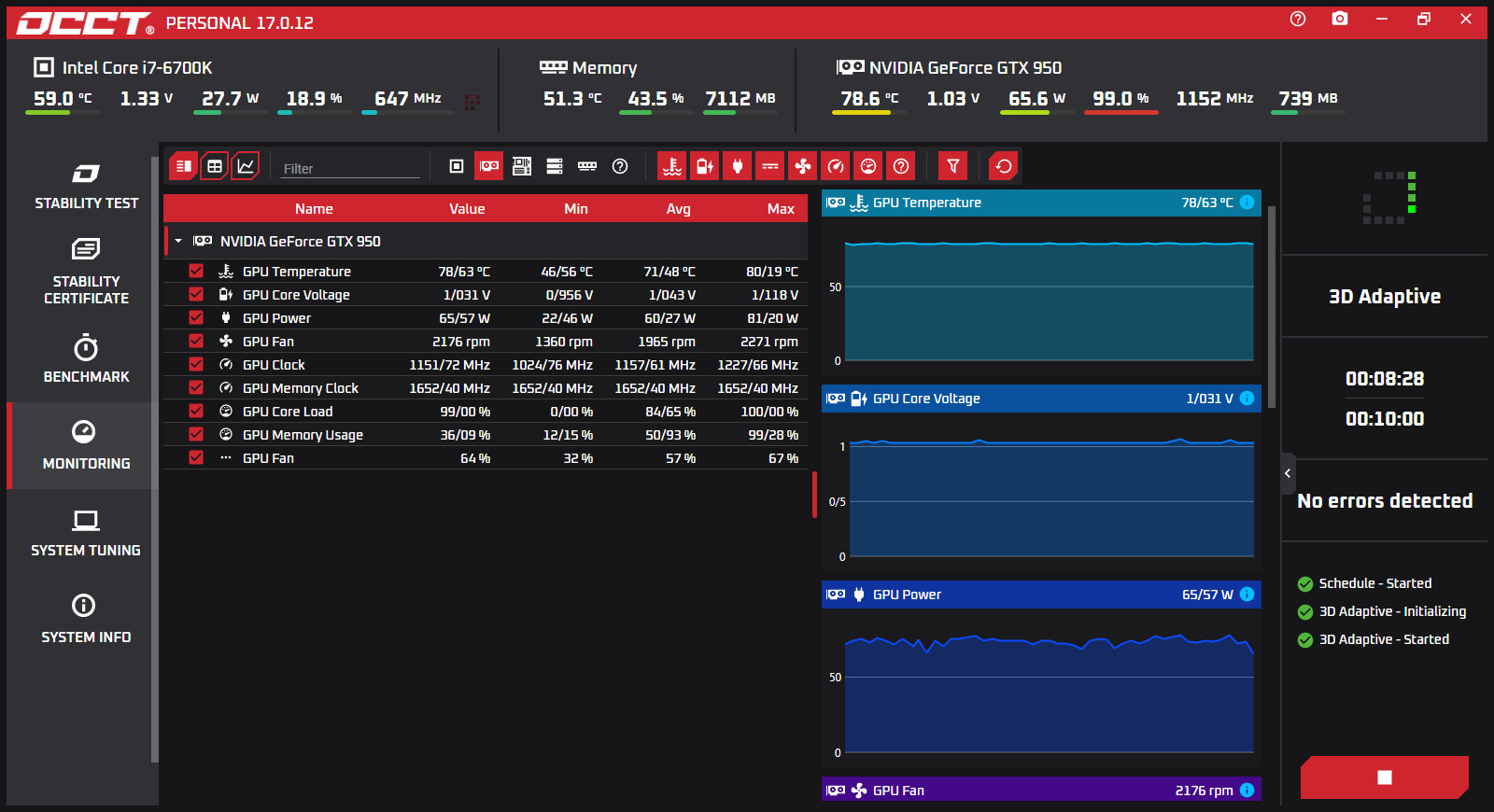
Task: Toggle the storage hardware filter icon
Action: [555, 166]
